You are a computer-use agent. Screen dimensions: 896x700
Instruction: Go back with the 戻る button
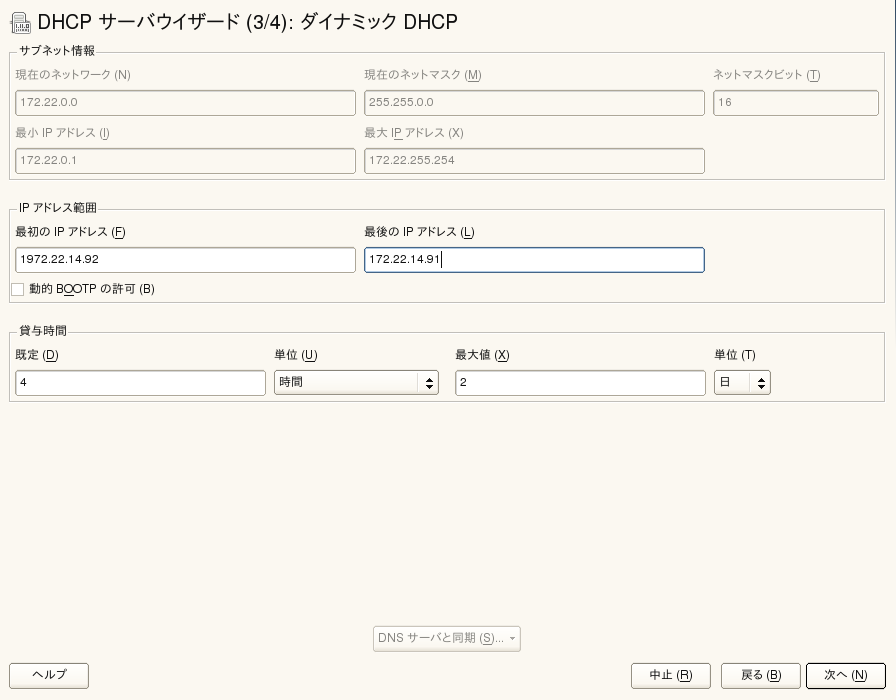coord(761,675)
